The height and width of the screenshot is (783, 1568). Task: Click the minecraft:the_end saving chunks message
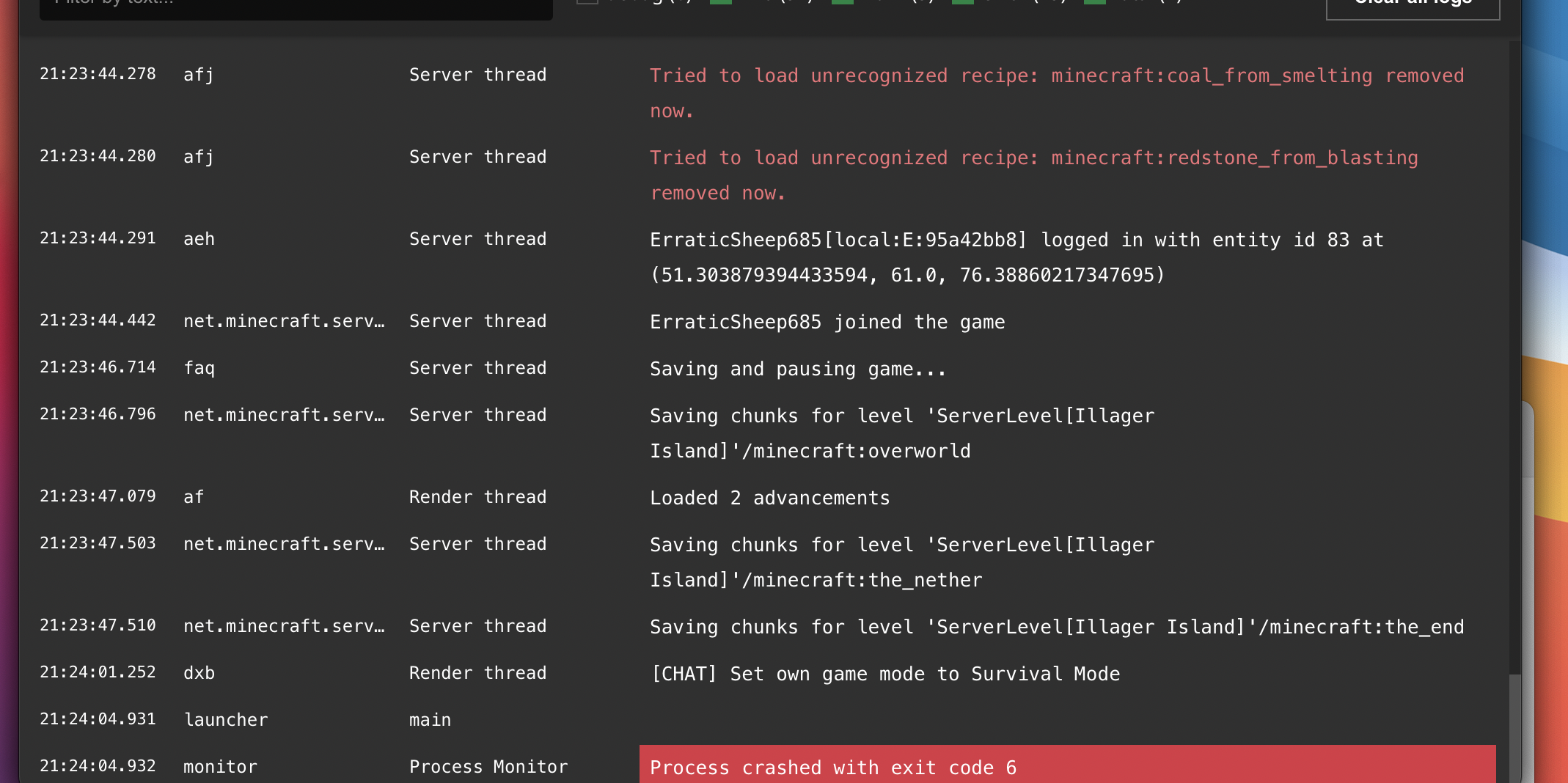coord(1056,627)
